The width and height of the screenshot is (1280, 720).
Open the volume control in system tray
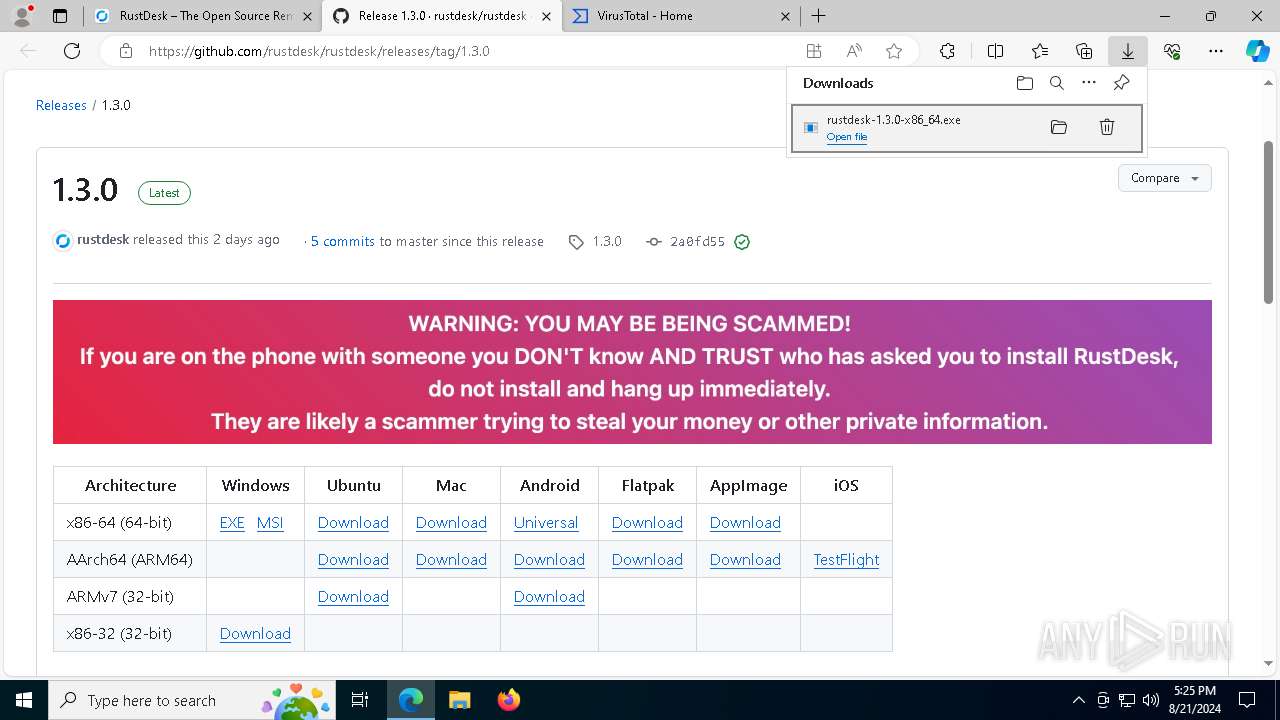1150,700
